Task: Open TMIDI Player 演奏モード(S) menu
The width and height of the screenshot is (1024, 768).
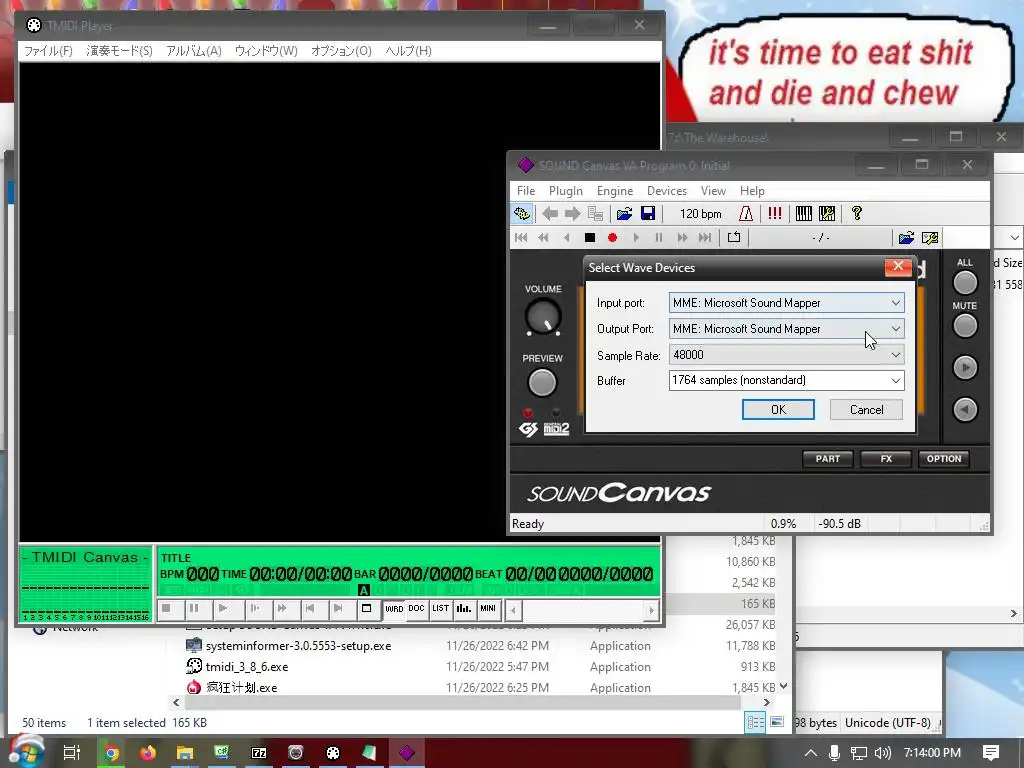Action: [x=120, y=51]
